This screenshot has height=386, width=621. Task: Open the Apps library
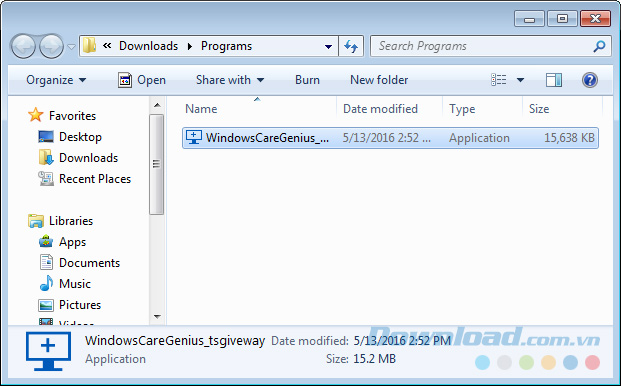click(x=72, y=242)
